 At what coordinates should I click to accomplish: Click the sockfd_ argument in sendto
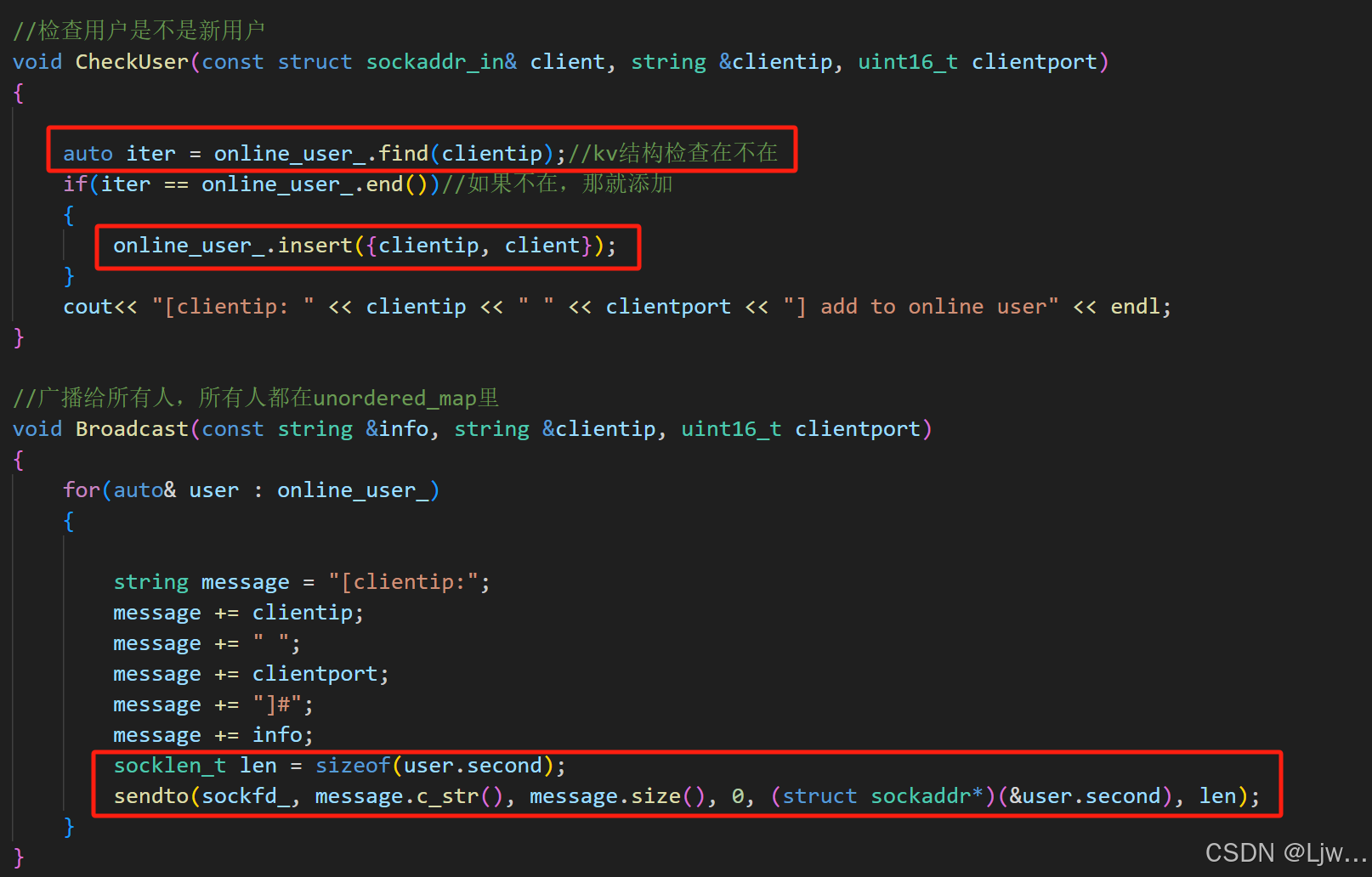(x=251, y=796)
